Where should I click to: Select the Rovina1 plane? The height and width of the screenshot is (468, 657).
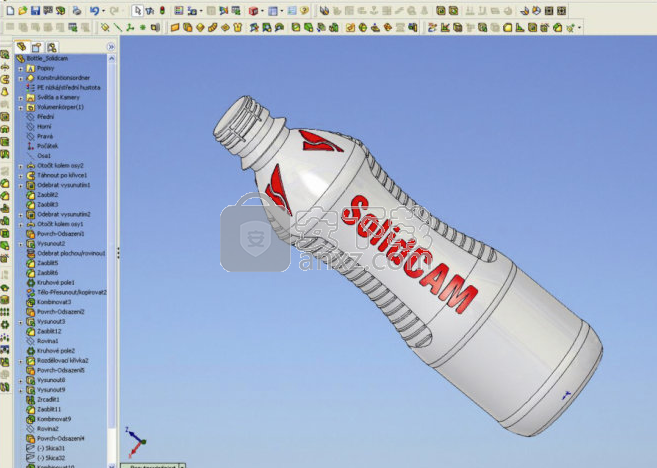(x=47, y=341)
